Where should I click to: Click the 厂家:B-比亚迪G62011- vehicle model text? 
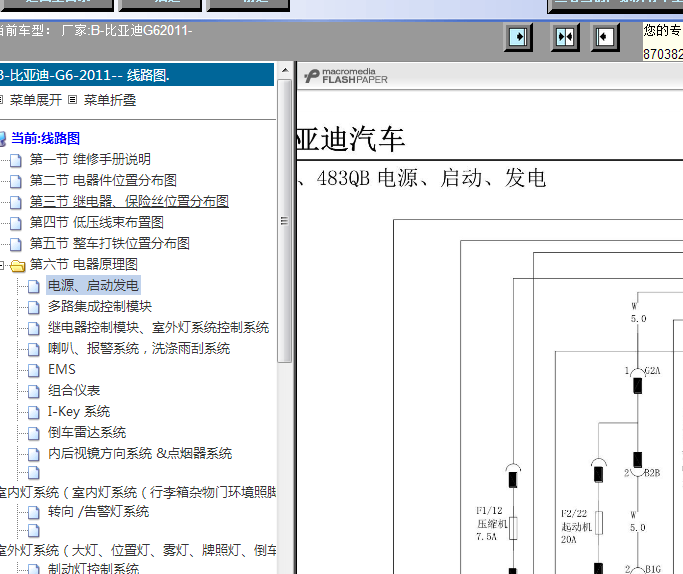(x=126, y=30)
